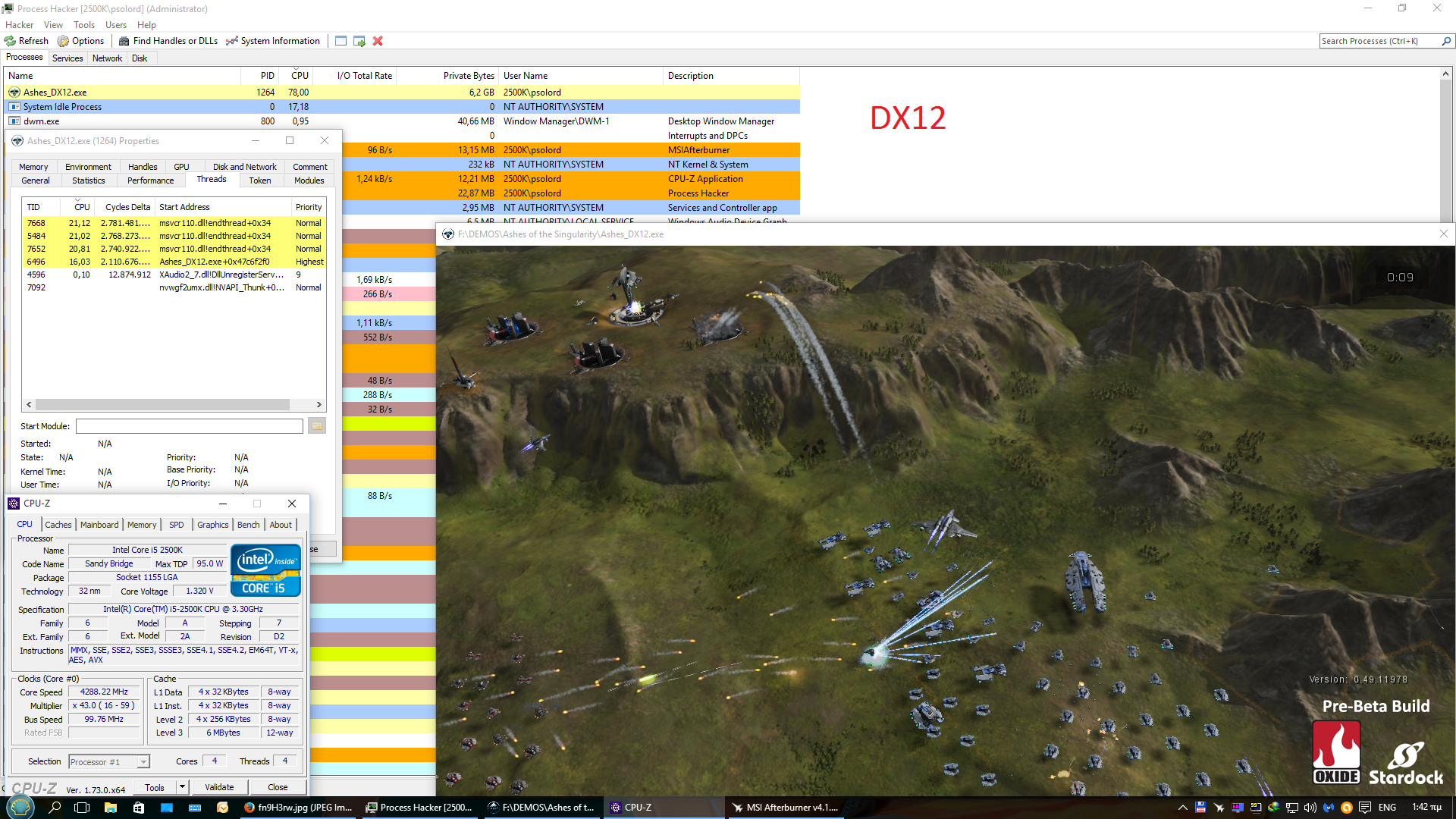This screenshot has height=819, width=1456.
Task: Click the CPU-Z Validate button
Action: (x=219, y=787)
